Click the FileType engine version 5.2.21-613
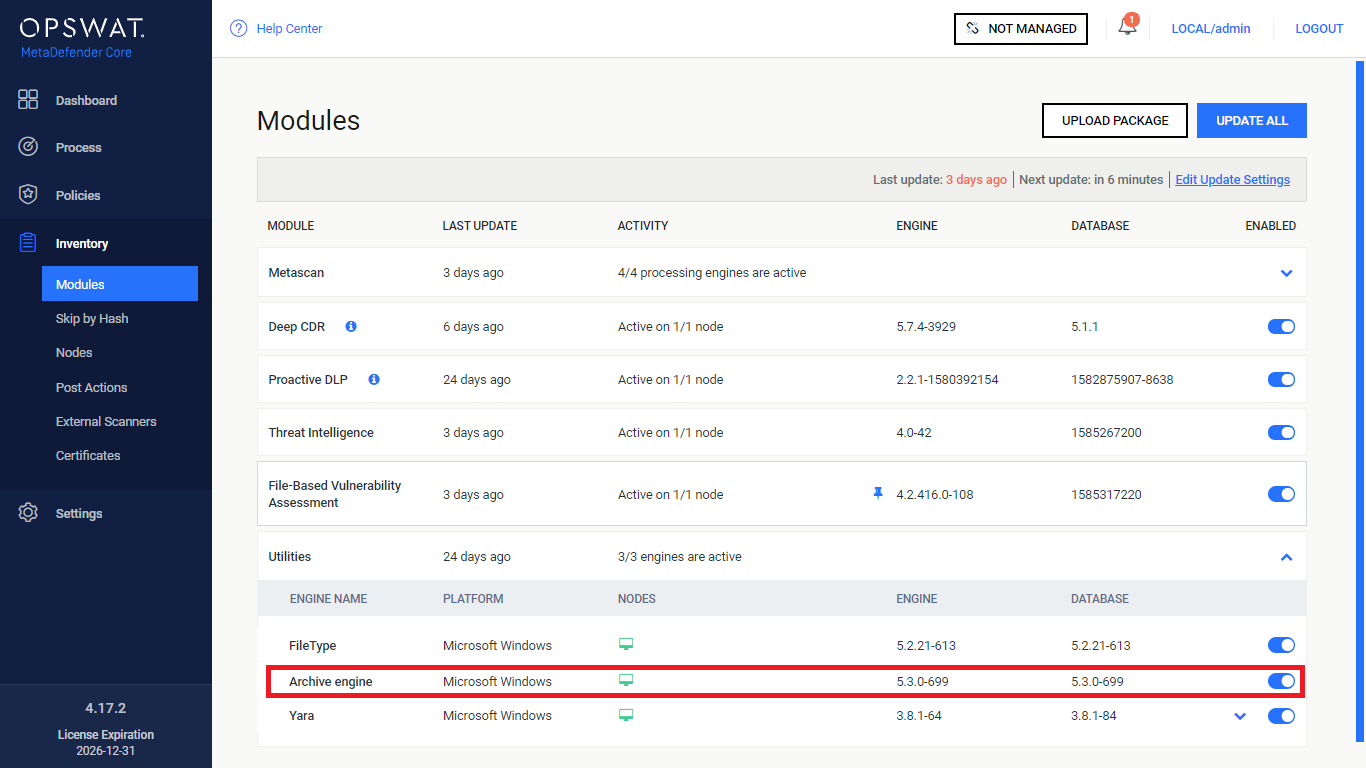Screen dimensions: 1366x768 [926, 646]
